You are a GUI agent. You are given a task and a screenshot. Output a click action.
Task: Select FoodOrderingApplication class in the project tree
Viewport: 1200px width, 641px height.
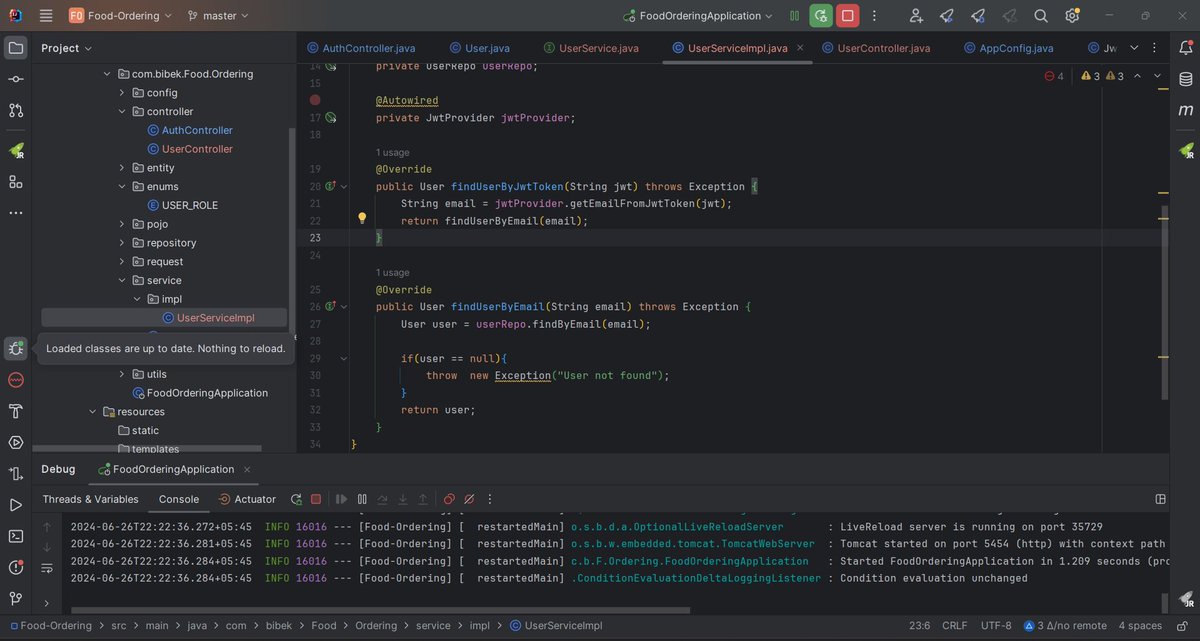(x=198, y=393)
